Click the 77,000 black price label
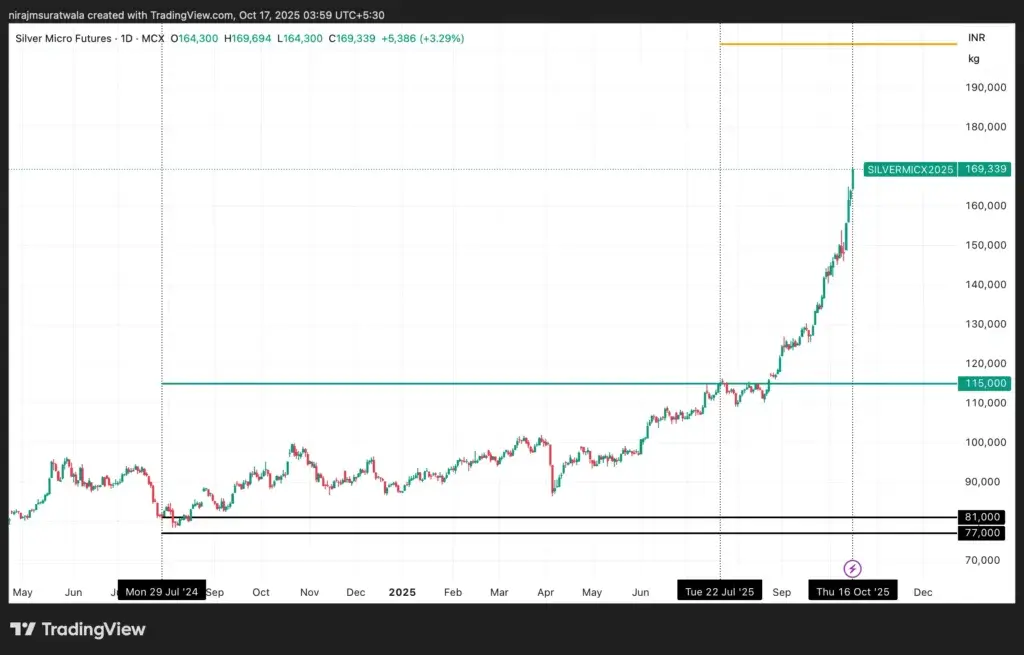The height and width of the screenshot is (655, 1024). (983, 533)
